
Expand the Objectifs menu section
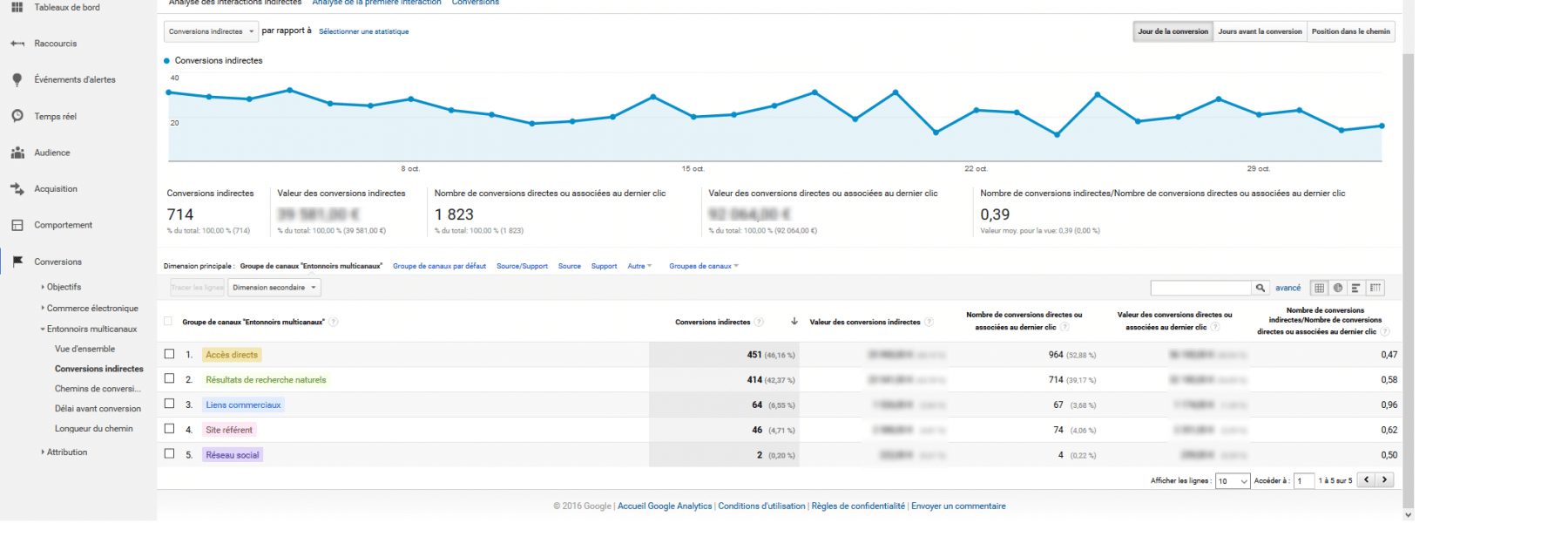61,287
